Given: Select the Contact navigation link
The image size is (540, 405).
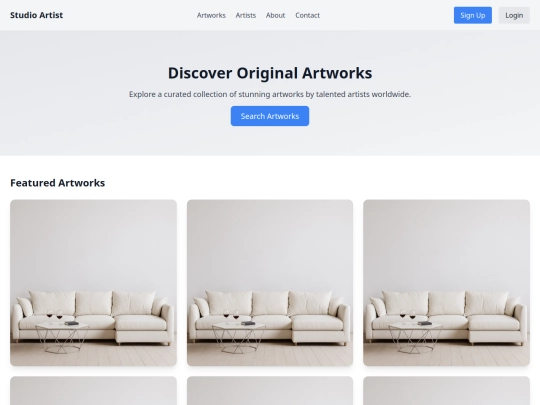Looking at the screenshot, I should click(308, 15).
